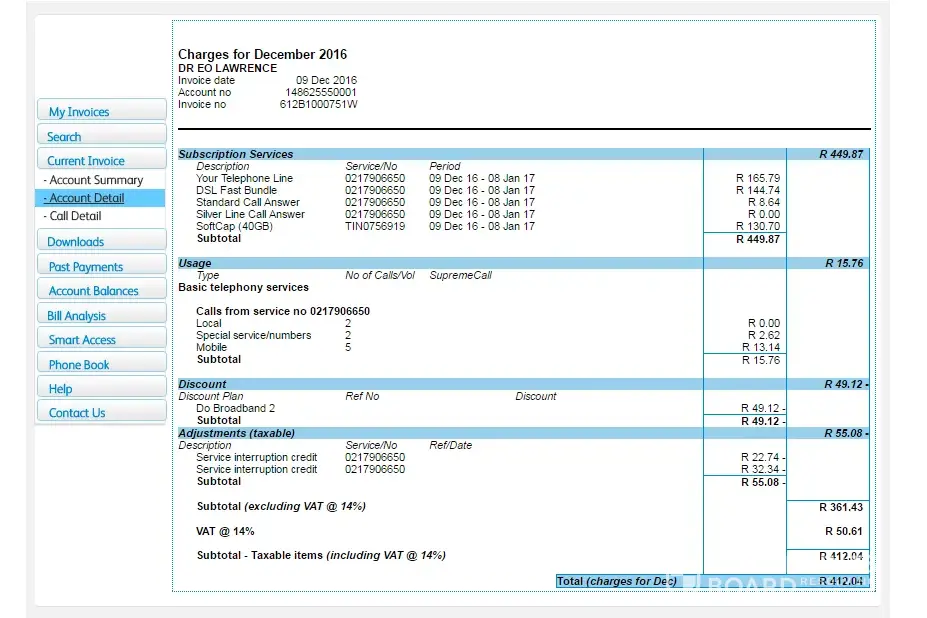Click the Help sidebar button
The height and width of the screenshot is (618, 927).
click(100, 389)
